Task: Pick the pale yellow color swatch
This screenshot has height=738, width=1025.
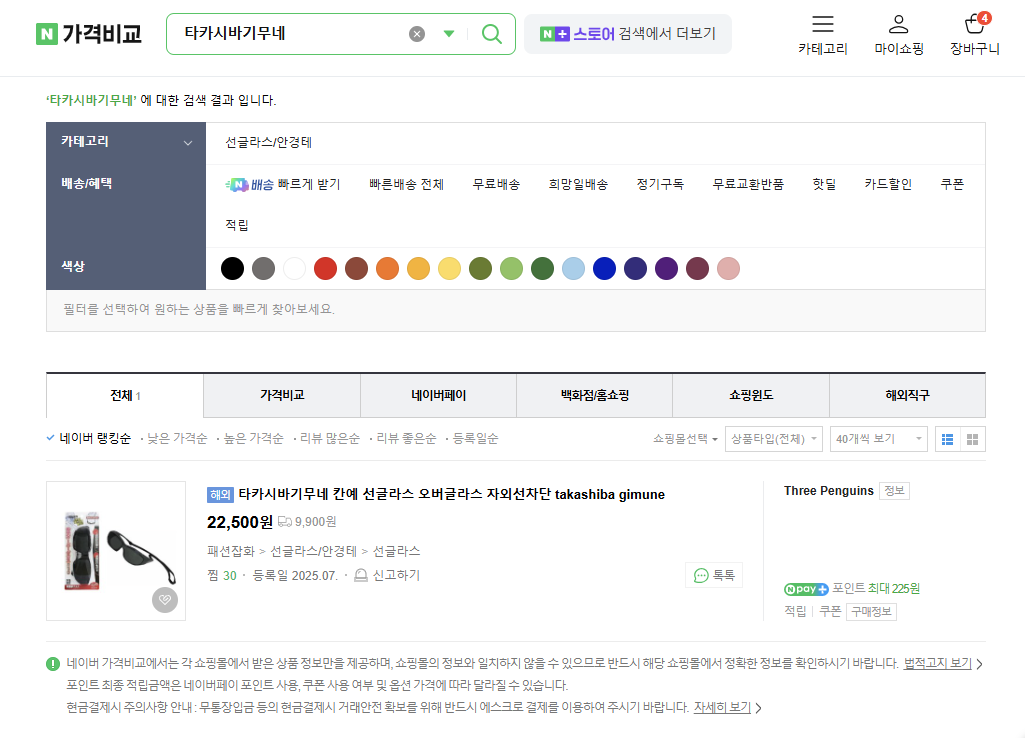Action: point(449,269)
